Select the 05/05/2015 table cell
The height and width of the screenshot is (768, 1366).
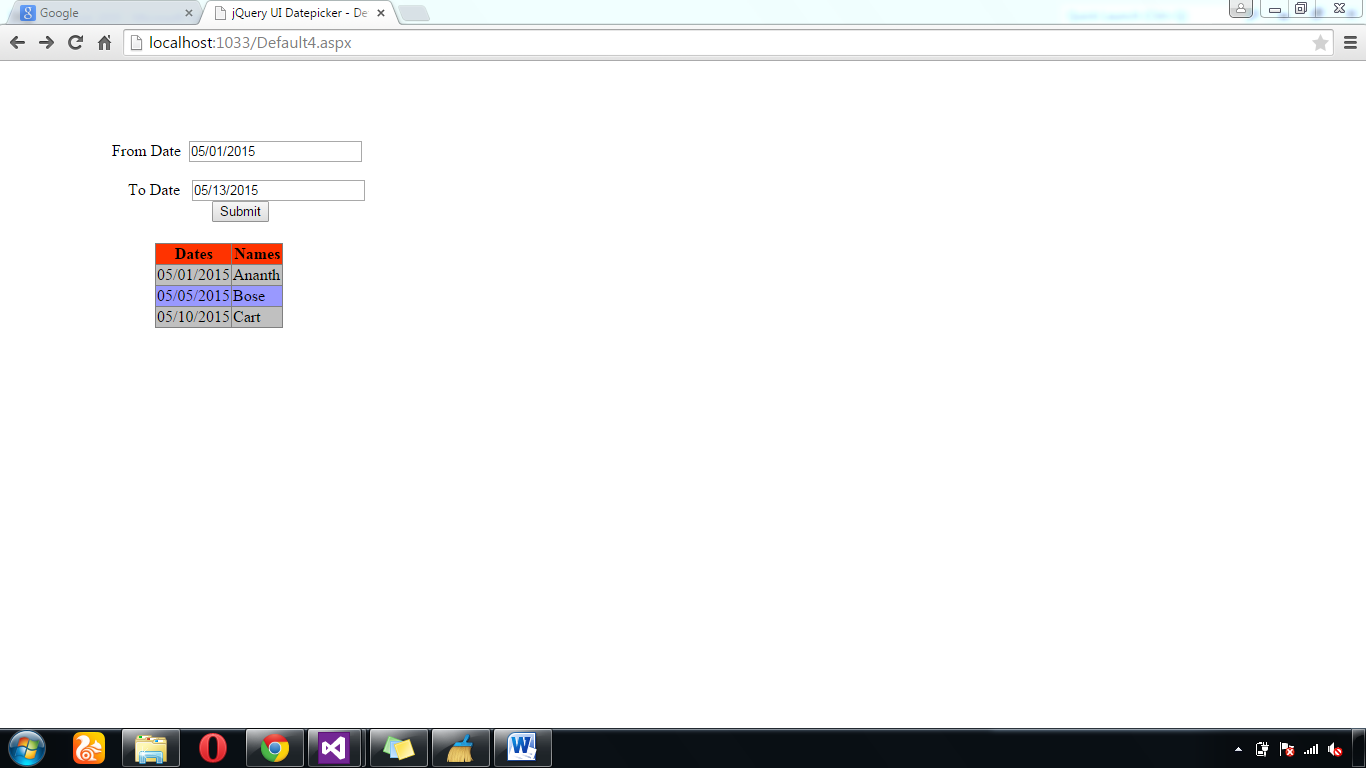point(193,296)
